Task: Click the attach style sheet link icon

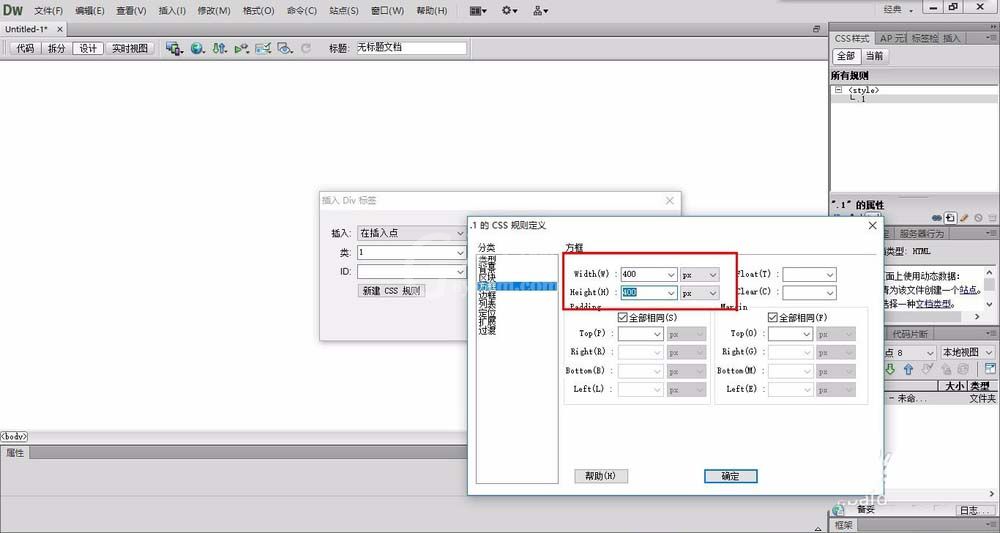Action: click(x=937, y=218)
